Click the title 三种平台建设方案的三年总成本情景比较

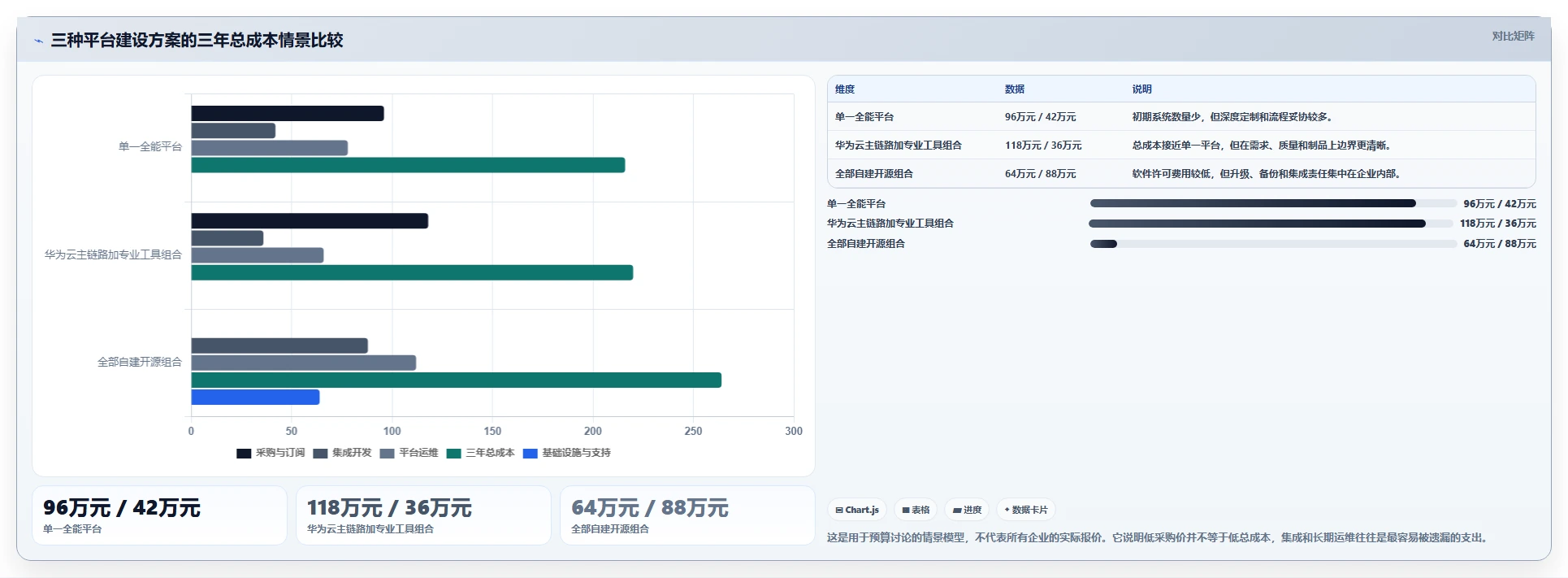point(197,41)
